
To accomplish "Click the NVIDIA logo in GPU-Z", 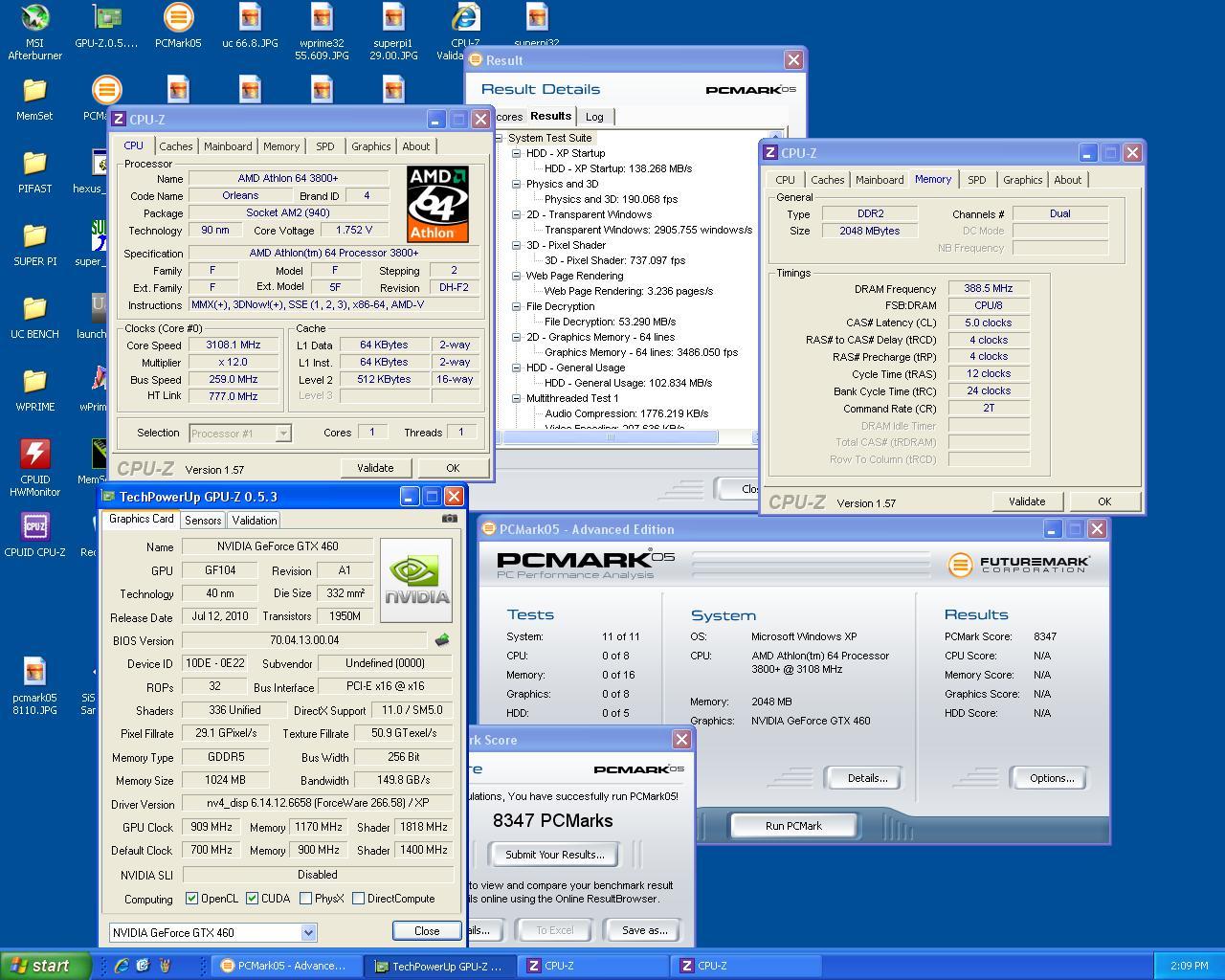I will pyautogui.click(x=416, y=581).
